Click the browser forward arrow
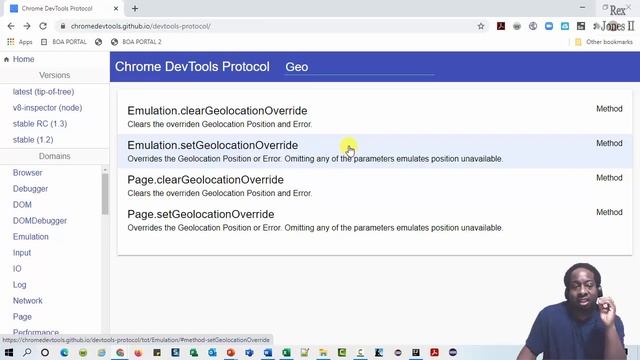The image size is (640, 360). click(27, 26)
